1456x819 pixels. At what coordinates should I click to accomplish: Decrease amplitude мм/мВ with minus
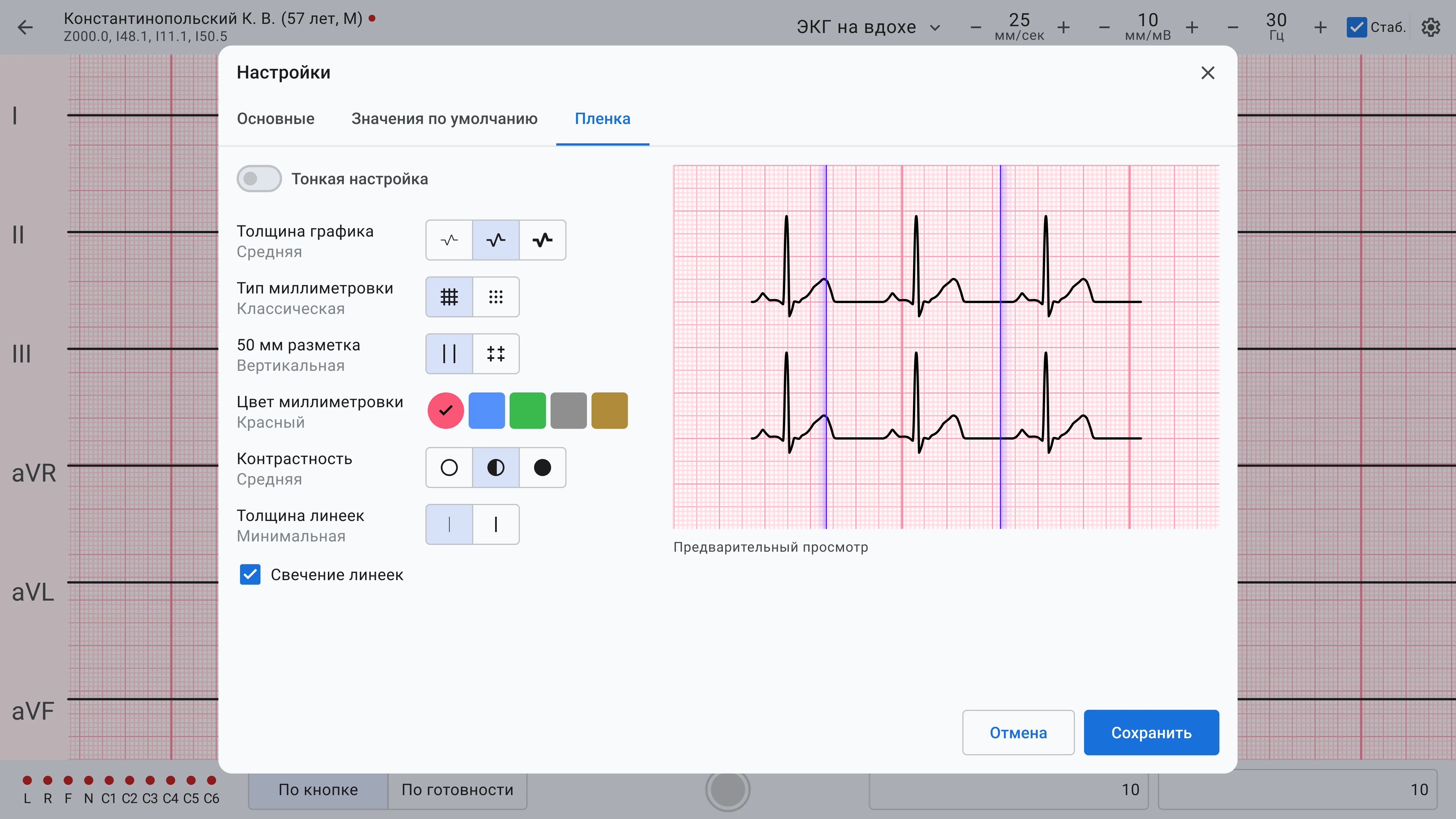(x=1104, y=27)
